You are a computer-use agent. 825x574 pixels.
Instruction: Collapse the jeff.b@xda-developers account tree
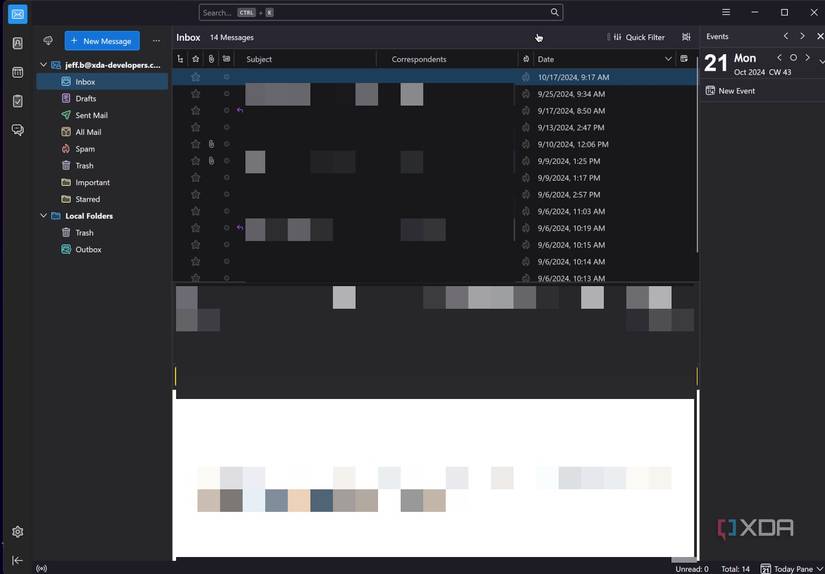(43, 65)
